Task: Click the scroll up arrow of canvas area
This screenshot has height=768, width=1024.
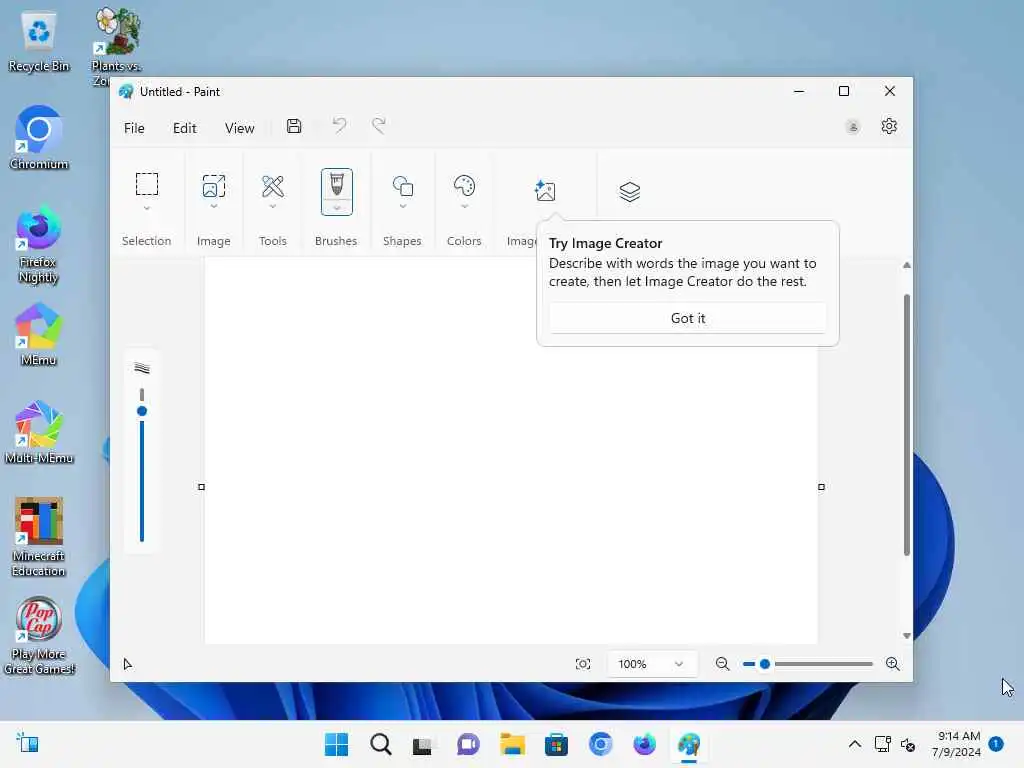Action: tap(906, 265)
